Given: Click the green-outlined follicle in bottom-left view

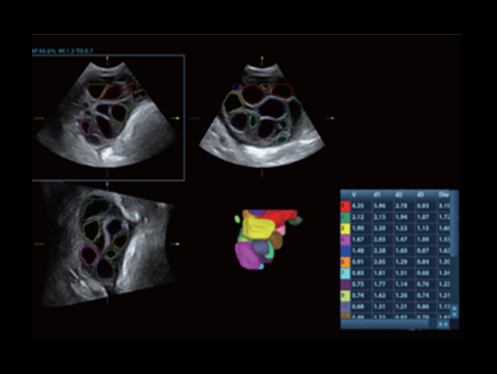Looking at the screenshot, I should [x=97, y=209].
